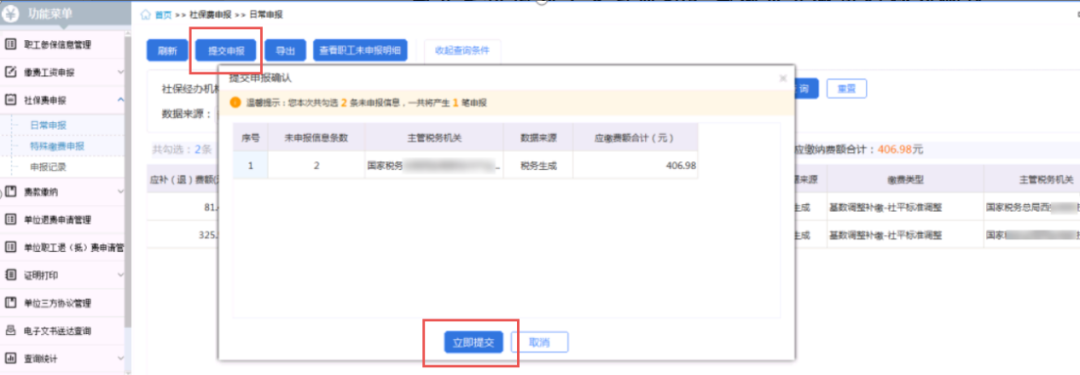Collapse the 社保费申报 menu chevron

[x=121, y=100]
